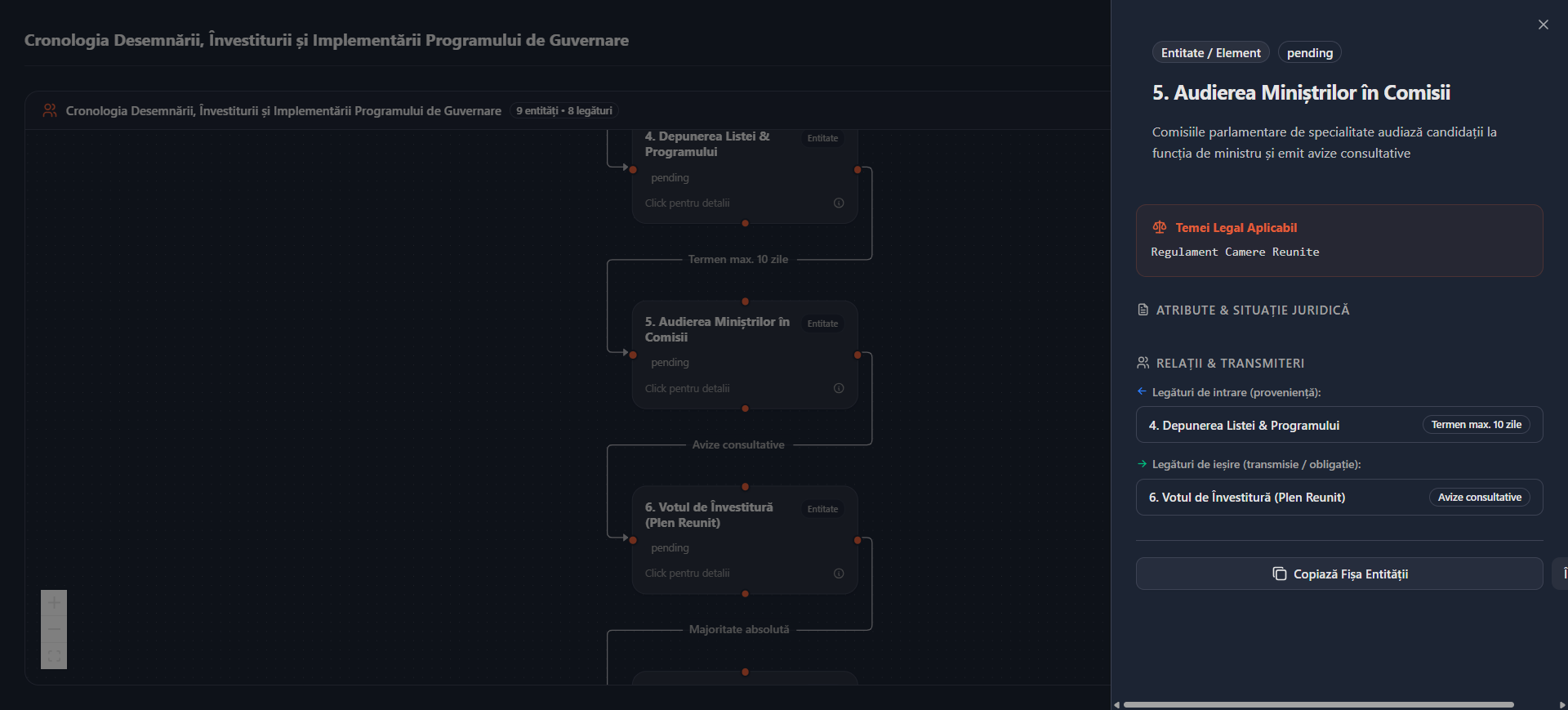Select the 5. Audierea Miniștrilor în Comisii node
1568x710 pixels.
pyautogui.click(x=745, y=355)
